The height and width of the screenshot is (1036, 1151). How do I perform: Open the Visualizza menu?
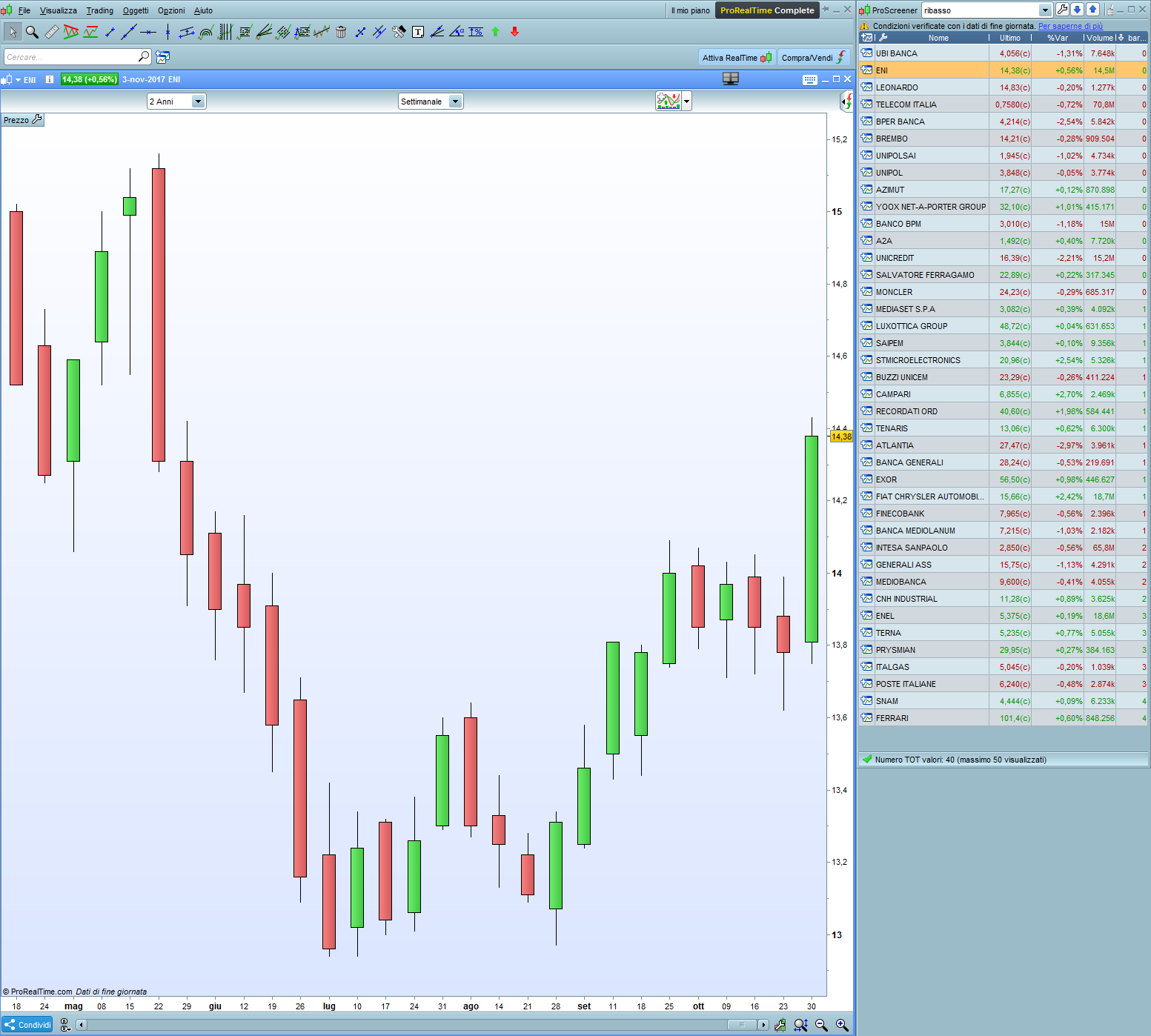[x=59, y=10]
